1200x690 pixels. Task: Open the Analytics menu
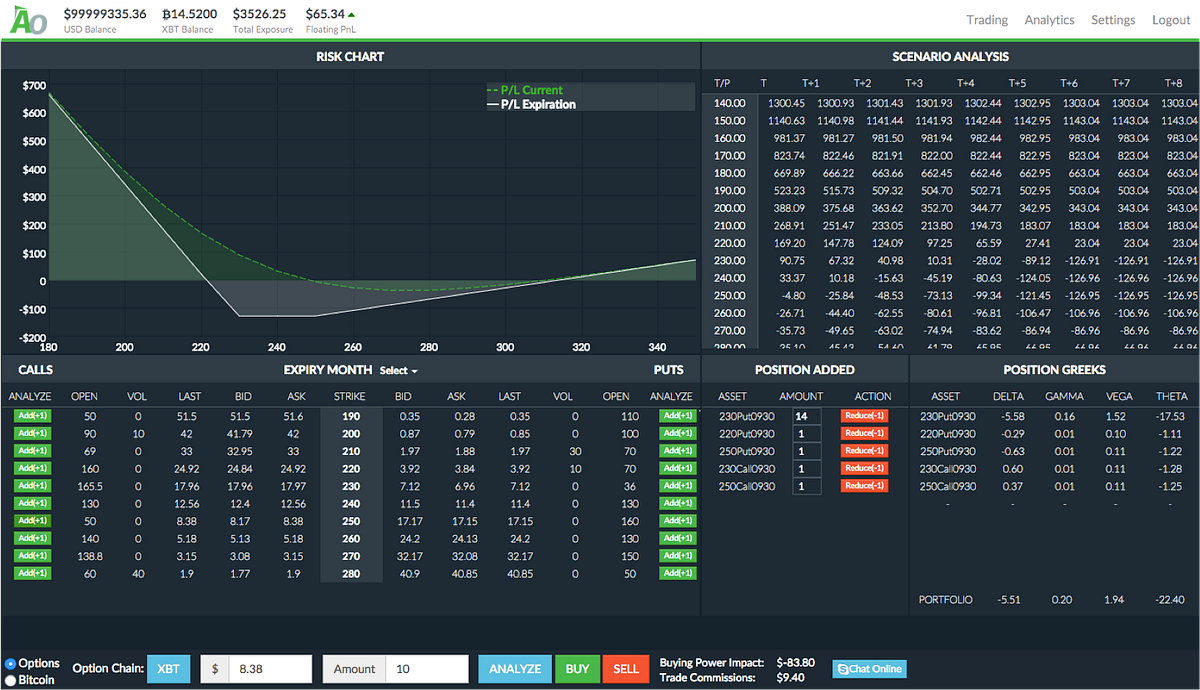click(x=1049, y=20)
